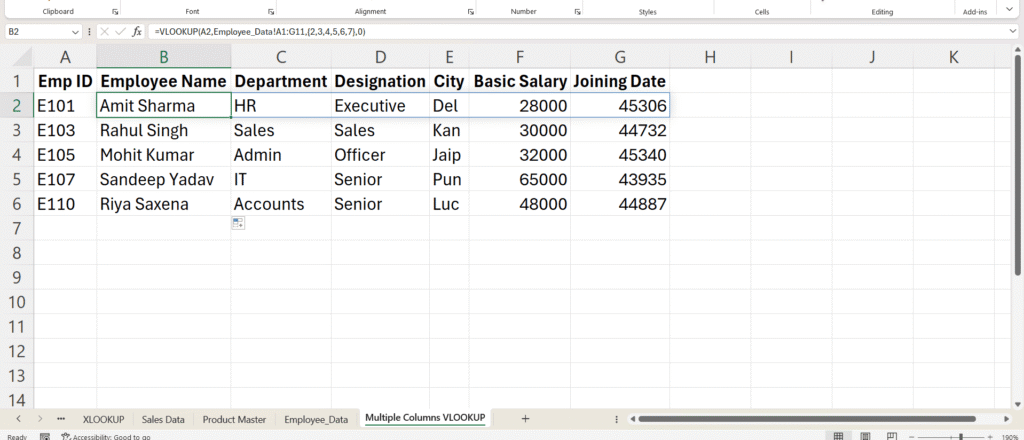Open the Product Master sheet
This screenshot has height=440, width=1024.
pos(234,419)
